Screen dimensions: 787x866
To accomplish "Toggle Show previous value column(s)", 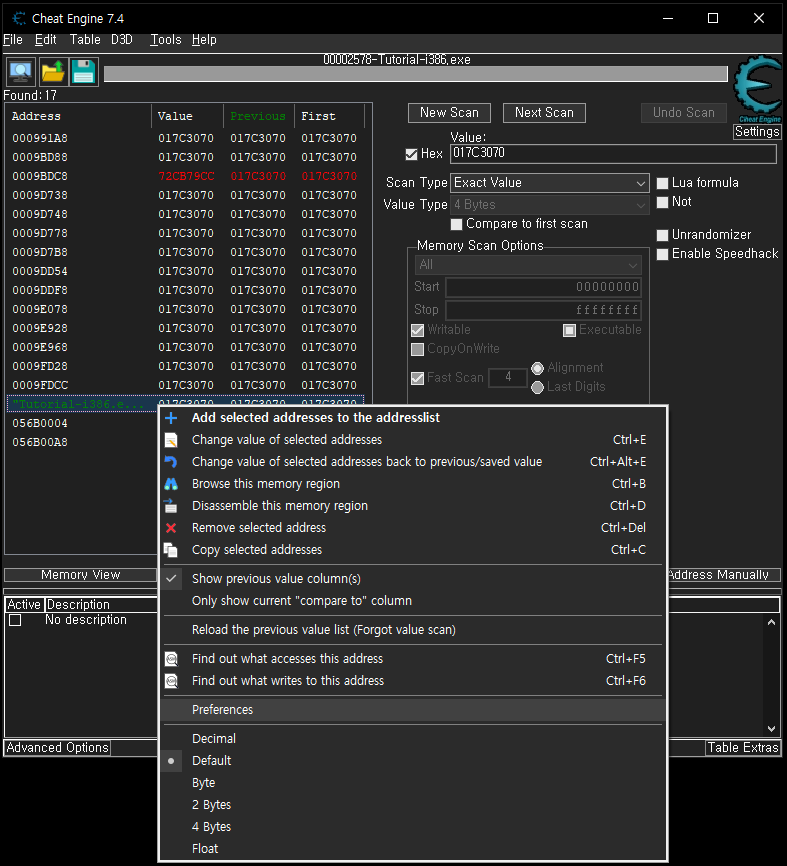I will point(413,579).
